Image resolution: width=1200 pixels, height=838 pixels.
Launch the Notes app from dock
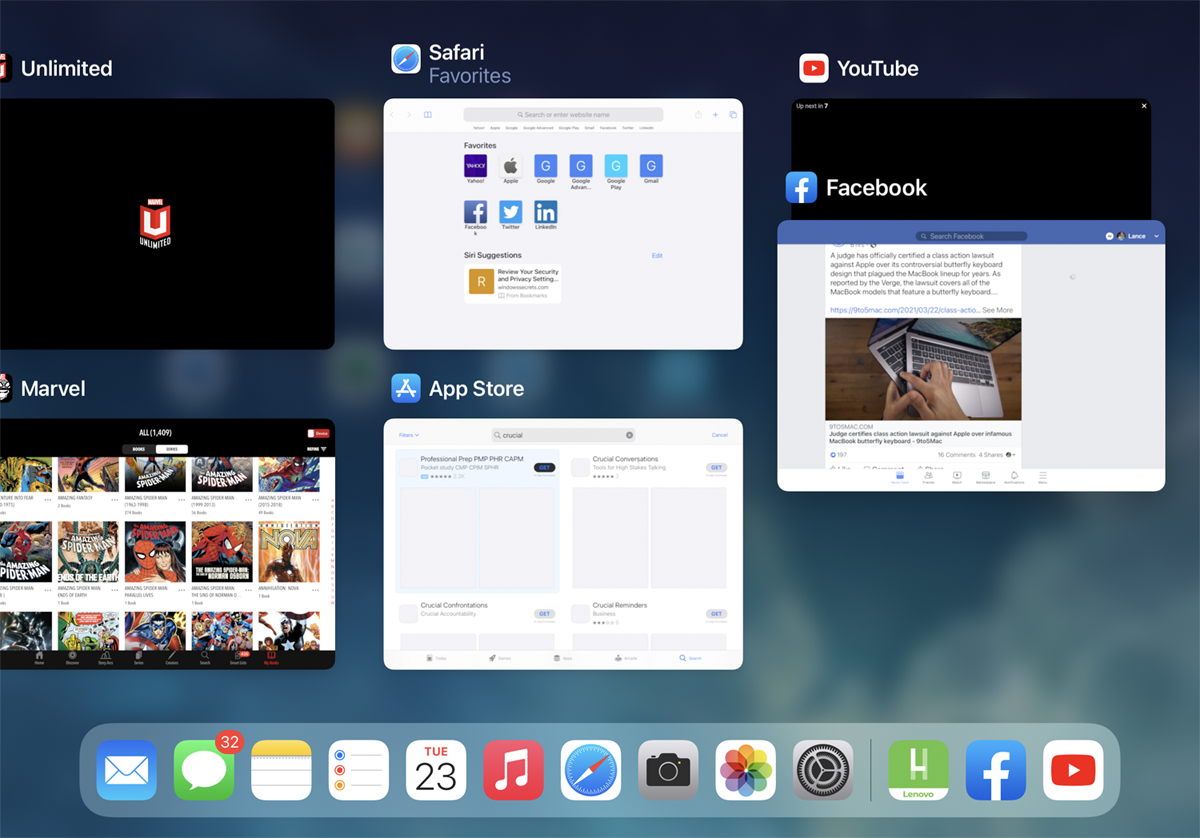pos(281,770)
